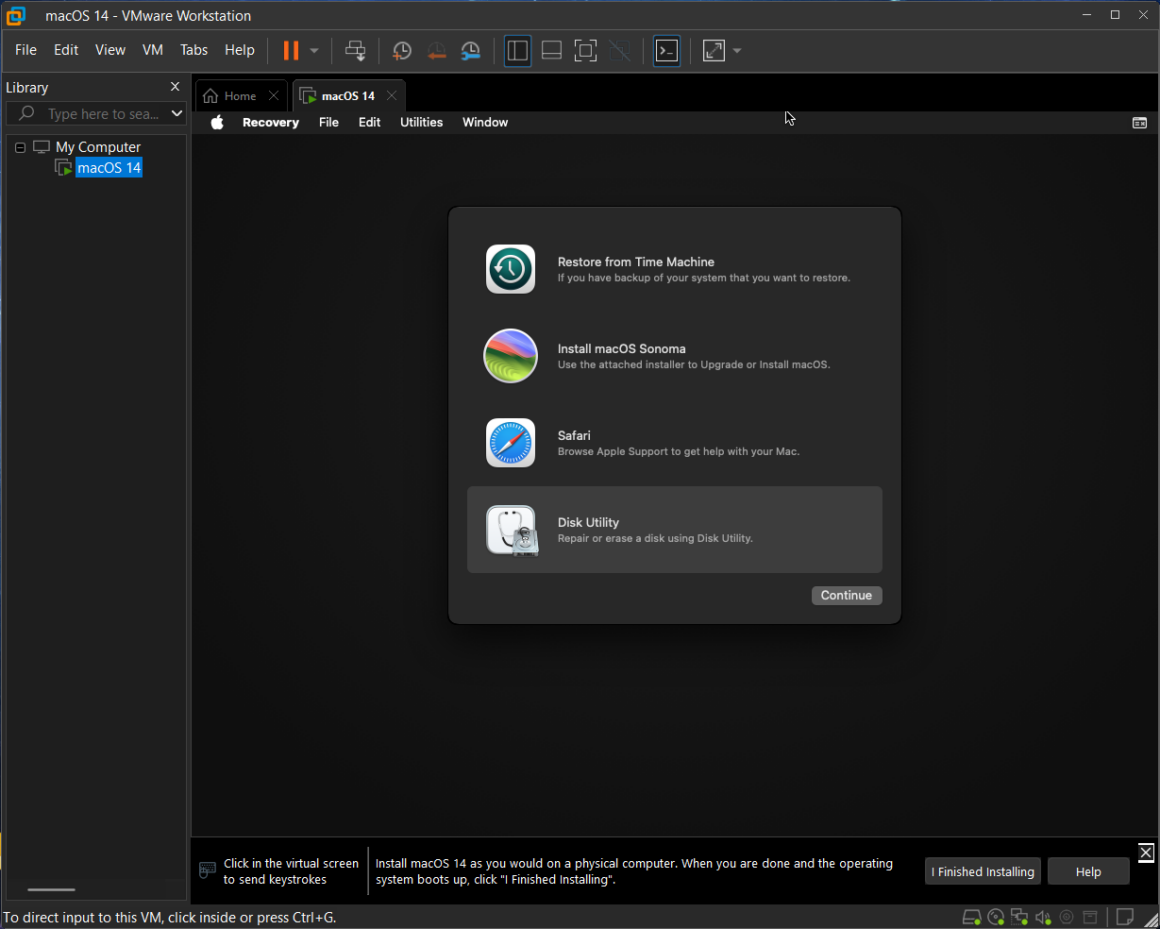Open the guest macOS File menu
This screenshot has width=1160, height=929.
pos(328,123)
